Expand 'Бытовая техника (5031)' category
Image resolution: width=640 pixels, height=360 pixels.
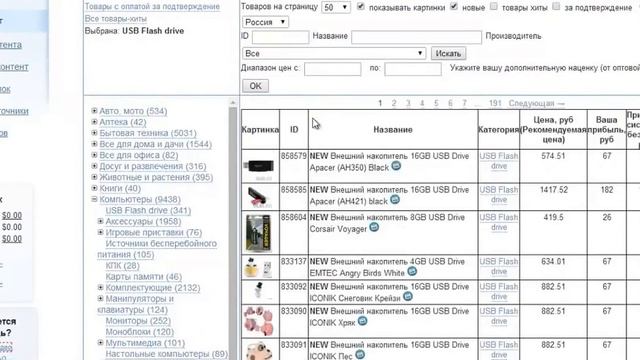coord(94,133)
